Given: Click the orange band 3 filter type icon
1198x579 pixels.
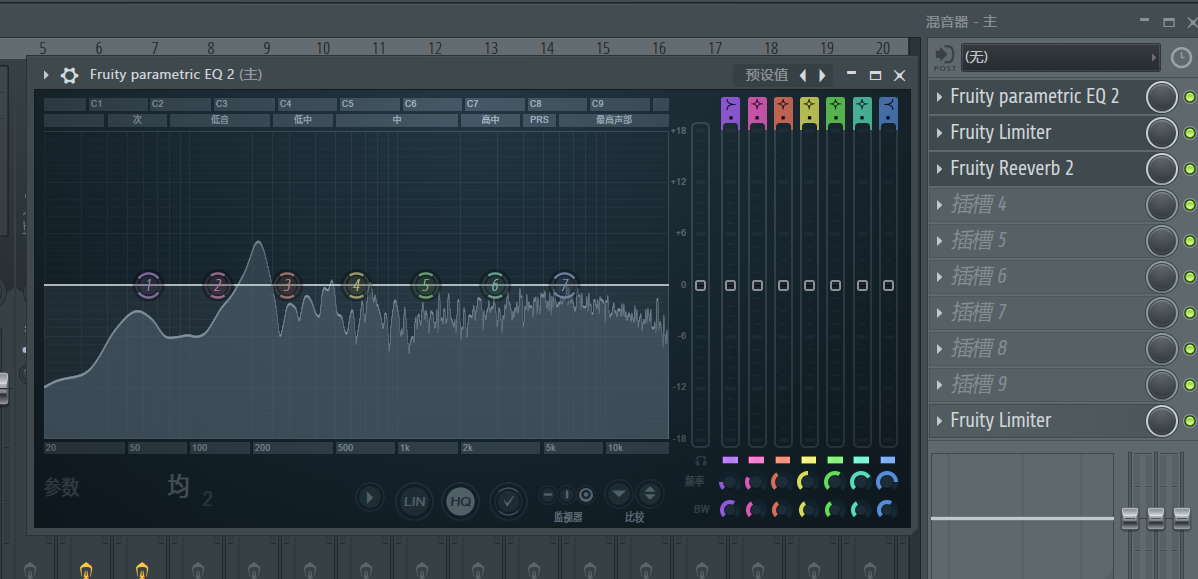Looking at the screenshot, I should pos(783,104).
